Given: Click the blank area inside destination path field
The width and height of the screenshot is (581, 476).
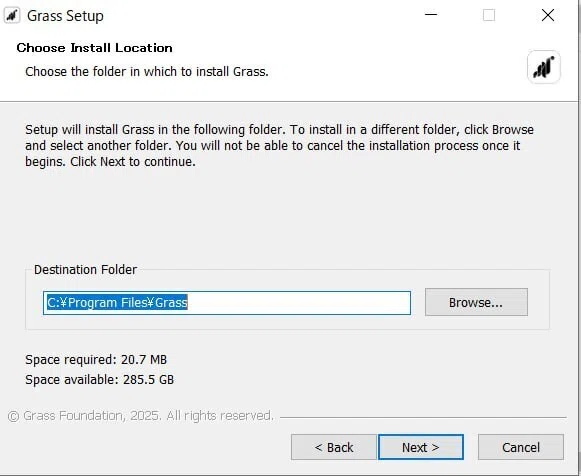Looking at the screenshot, I should [x=298, y=303].
